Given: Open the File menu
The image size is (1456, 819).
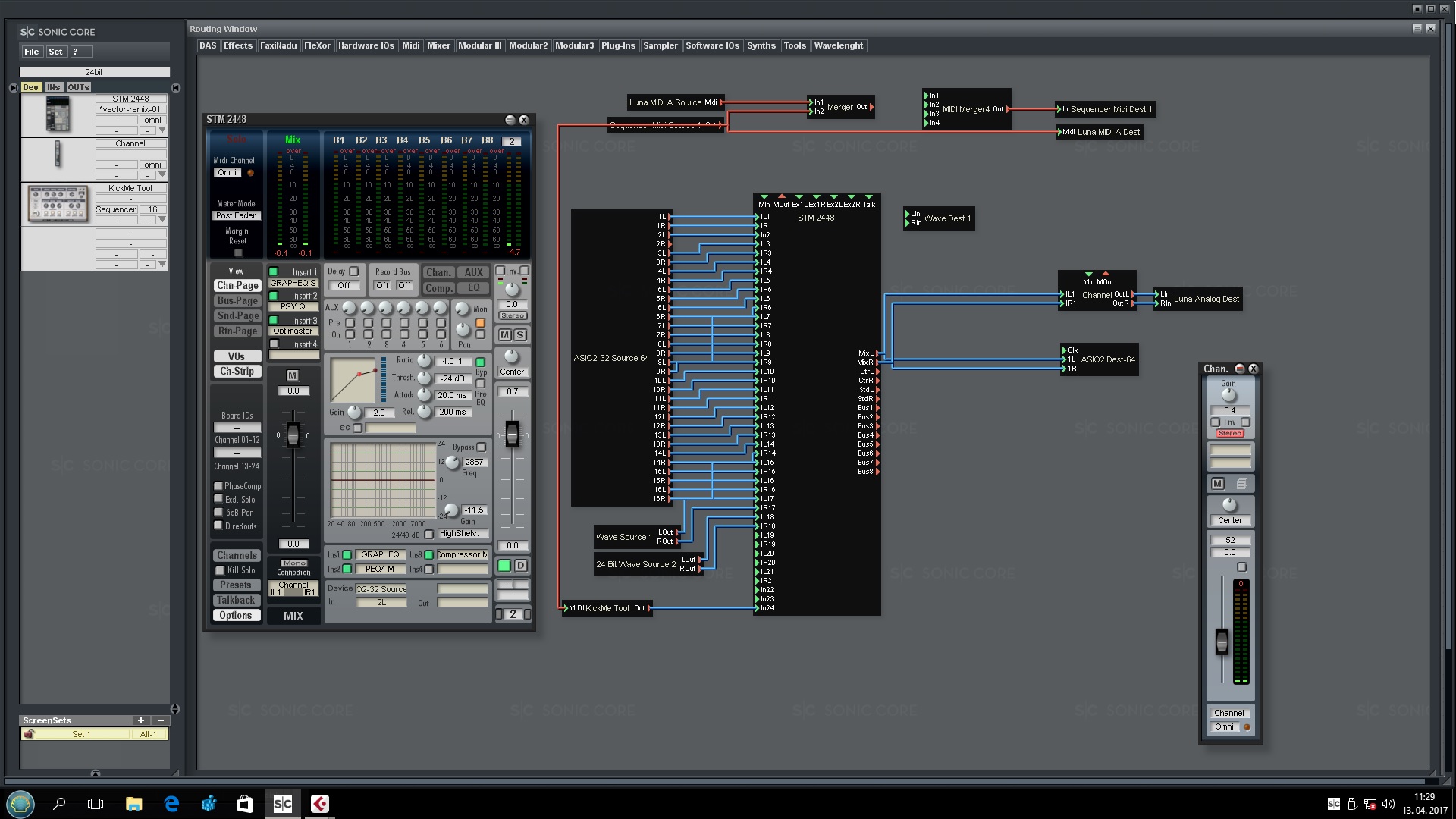Looking at the screenshot, I should tap(31, 52).
